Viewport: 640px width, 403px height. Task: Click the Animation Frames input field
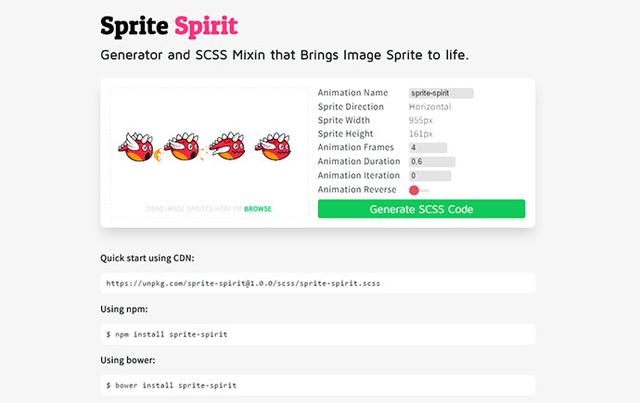point(428,148)
